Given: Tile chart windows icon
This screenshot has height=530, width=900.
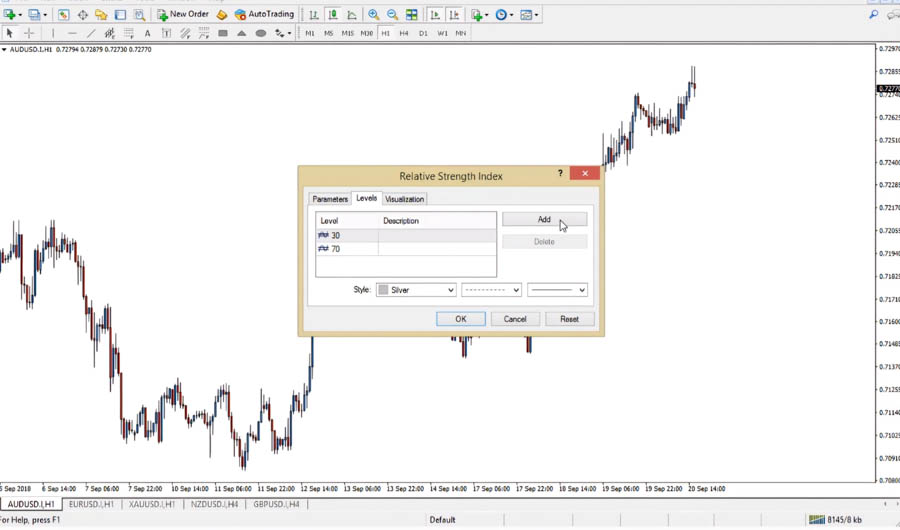Looking at the screenshot, I should [412, 14].
